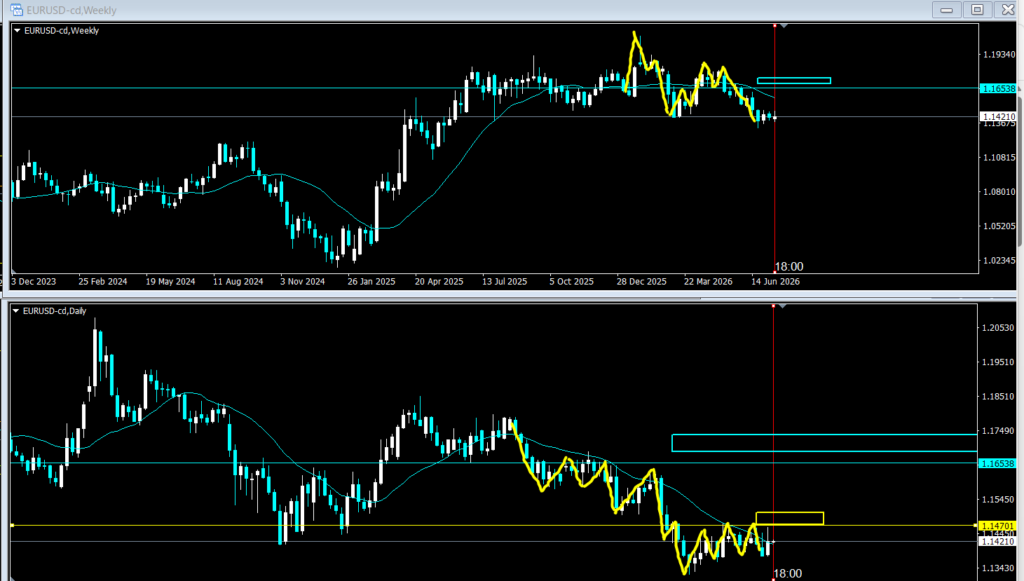The height and width of the screenshot is (581, 1024).
Task: Click the 1.19340 level on the Weekly price scale
Action: (x=999, y=54)
